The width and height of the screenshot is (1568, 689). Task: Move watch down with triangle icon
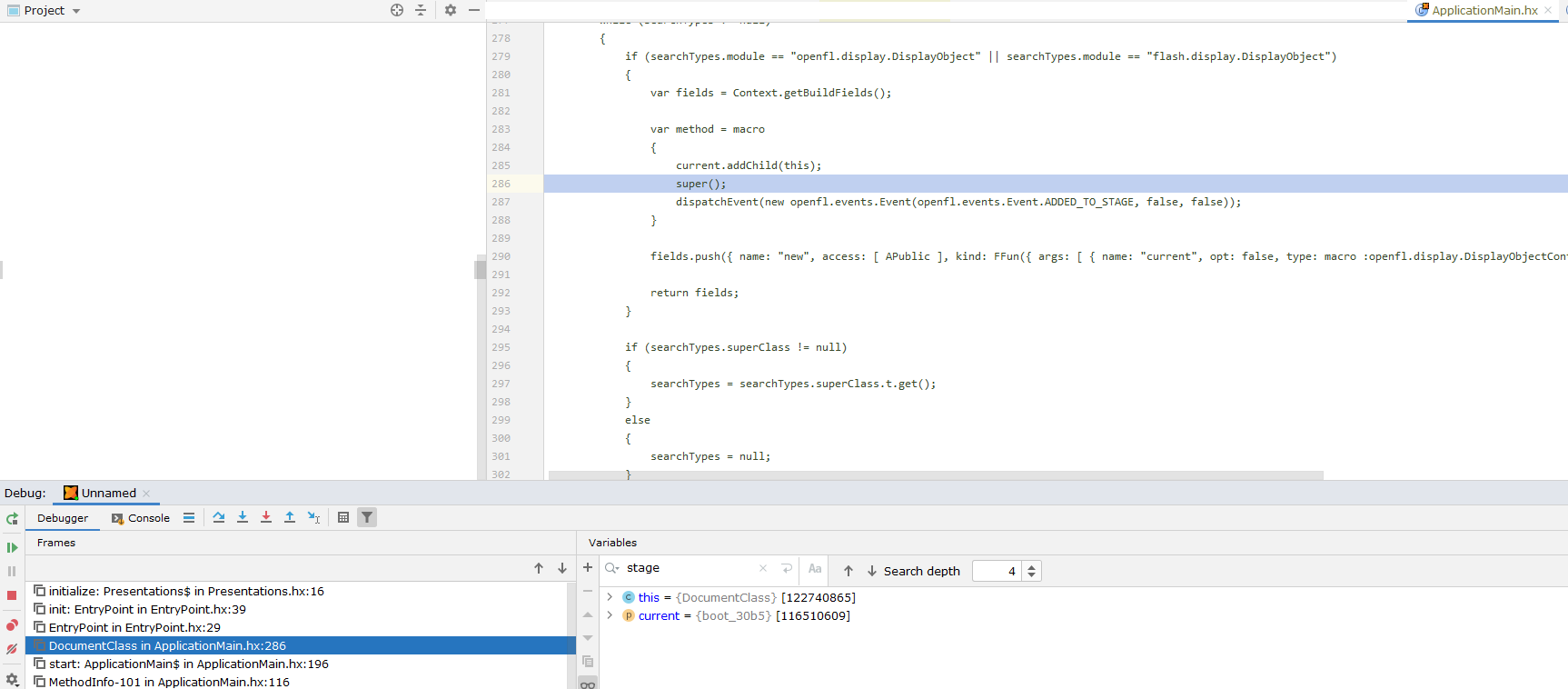[588, 638]
